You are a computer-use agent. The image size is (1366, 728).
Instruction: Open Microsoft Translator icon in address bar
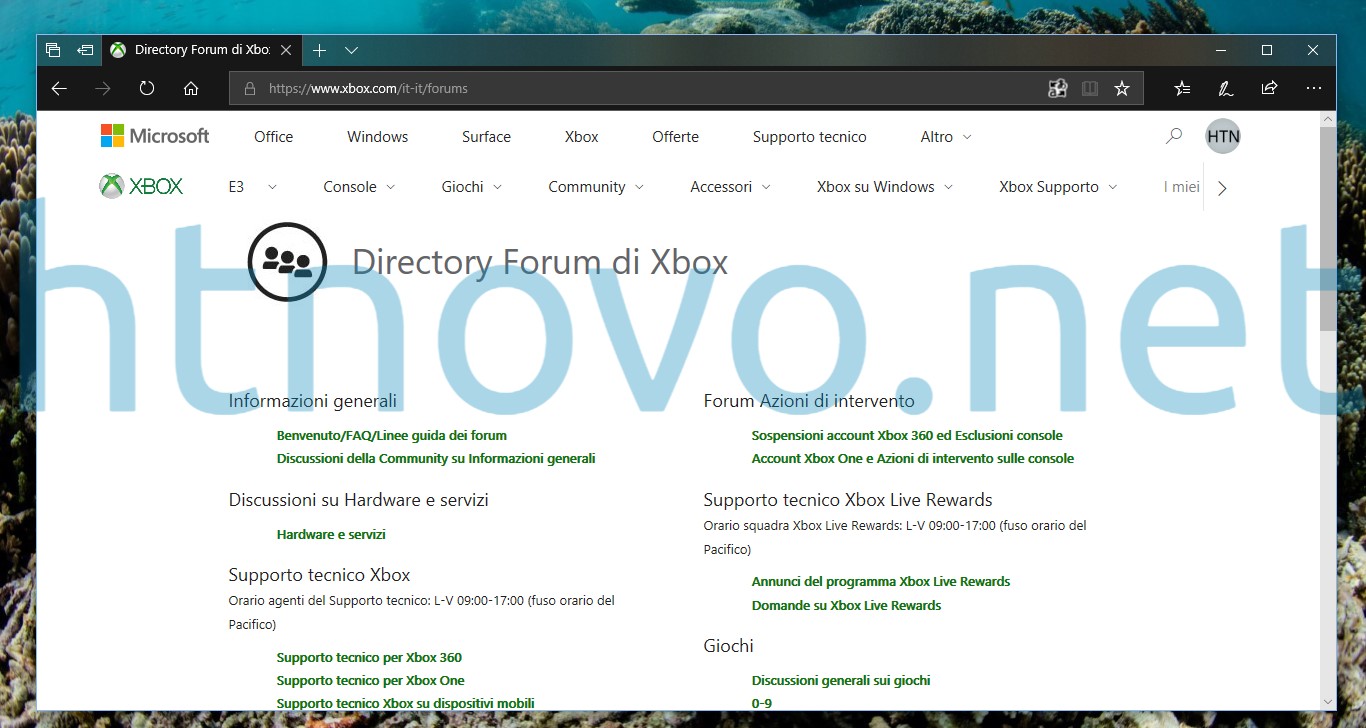coord(1057,88)
